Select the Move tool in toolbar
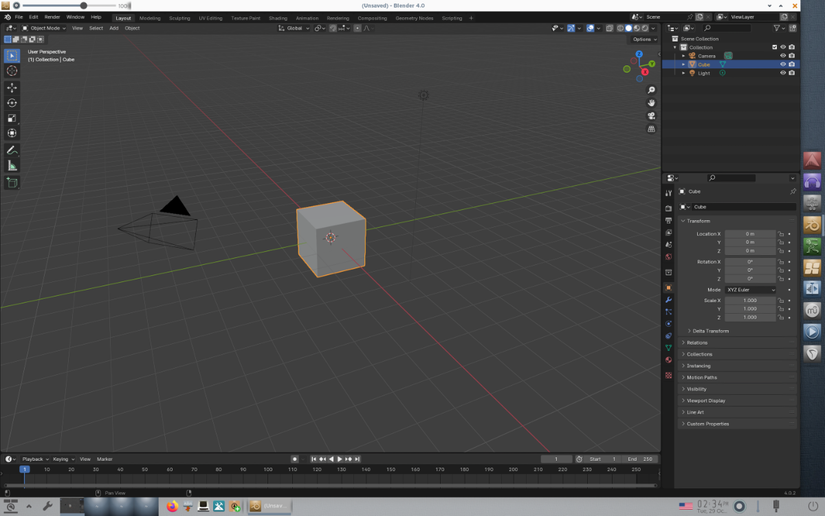Viewport: 825px width, 516px height. point(12,88)
